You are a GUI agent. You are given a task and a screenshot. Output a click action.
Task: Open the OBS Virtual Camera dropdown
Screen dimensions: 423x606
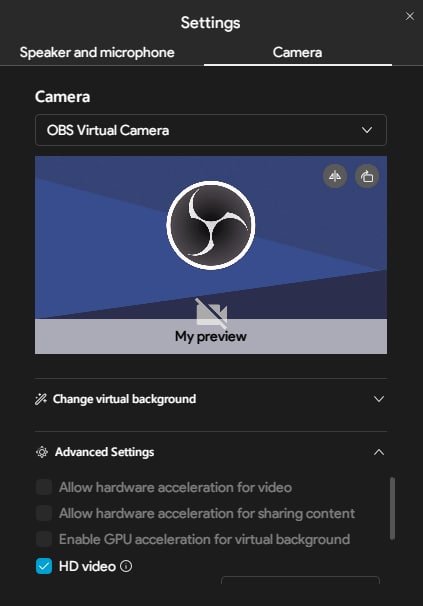(211, 130)
